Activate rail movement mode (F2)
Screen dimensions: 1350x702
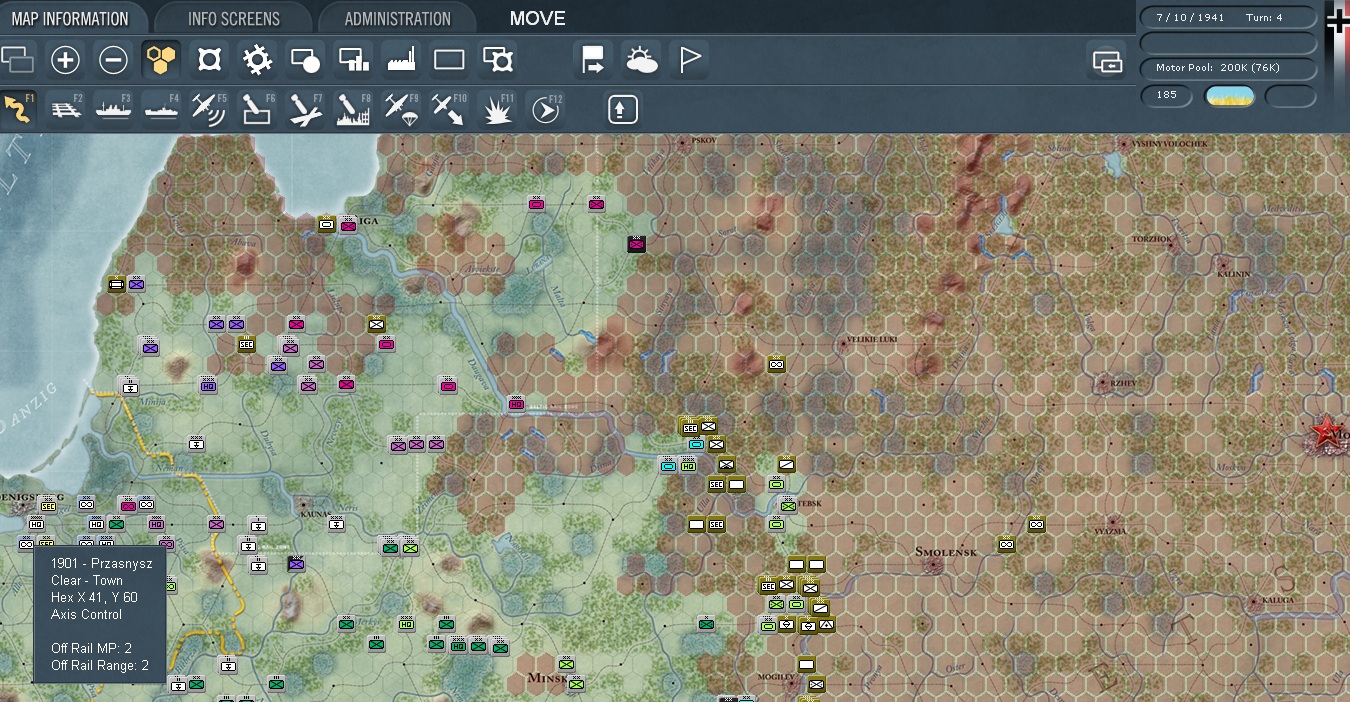65,109
